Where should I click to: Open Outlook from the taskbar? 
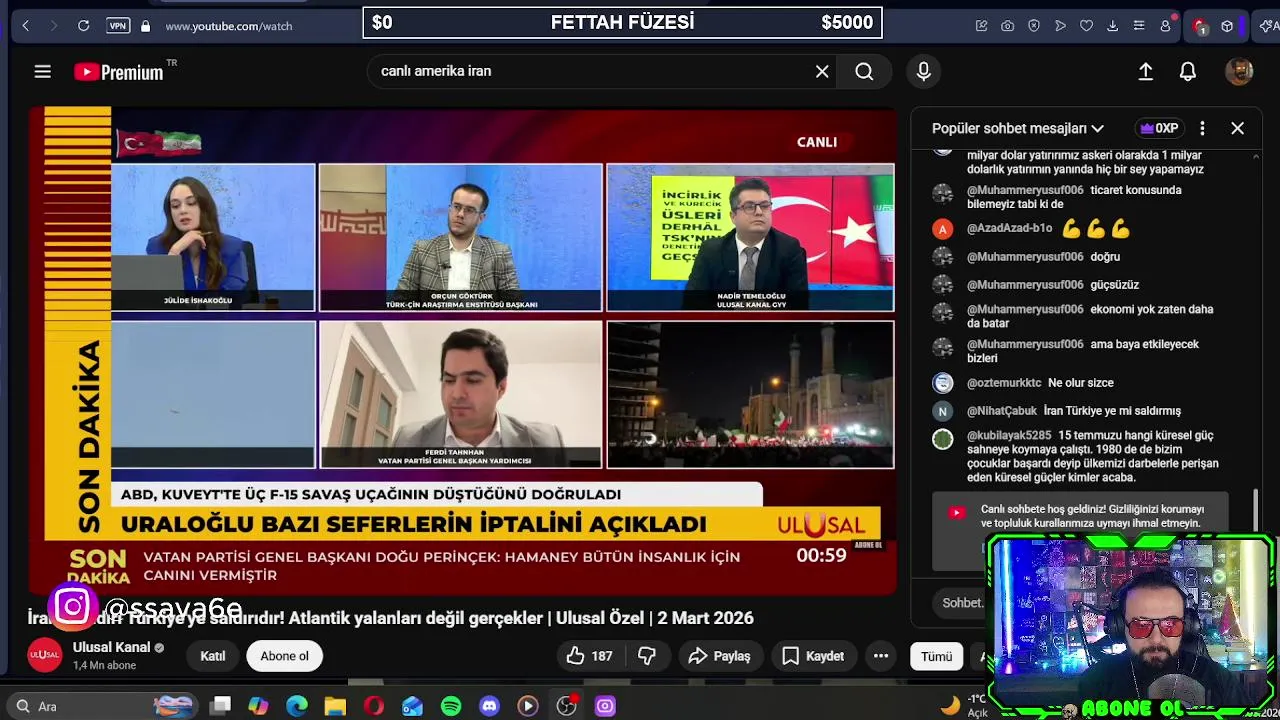tap(412, 706)
